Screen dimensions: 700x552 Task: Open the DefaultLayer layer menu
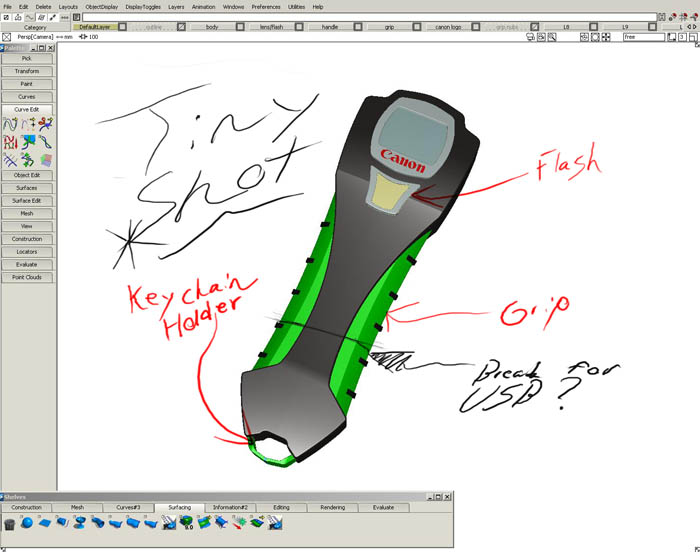pos(95,27)
